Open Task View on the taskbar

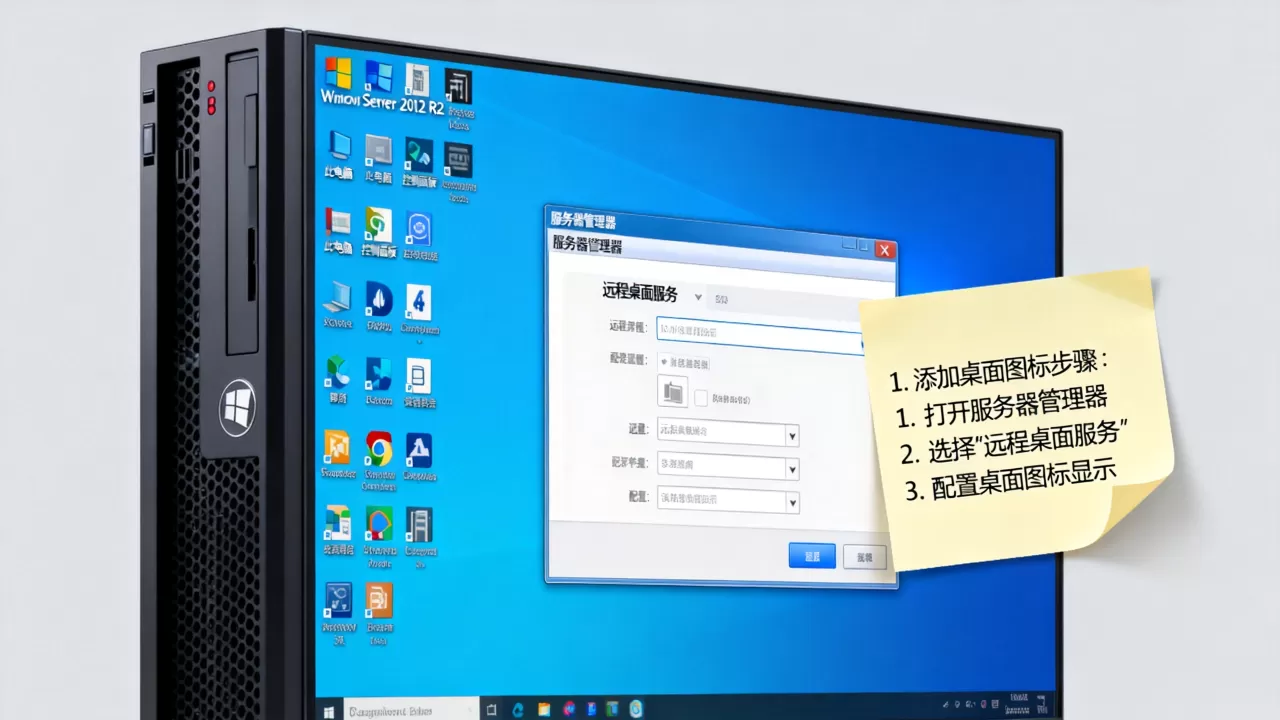click(489, 710)
